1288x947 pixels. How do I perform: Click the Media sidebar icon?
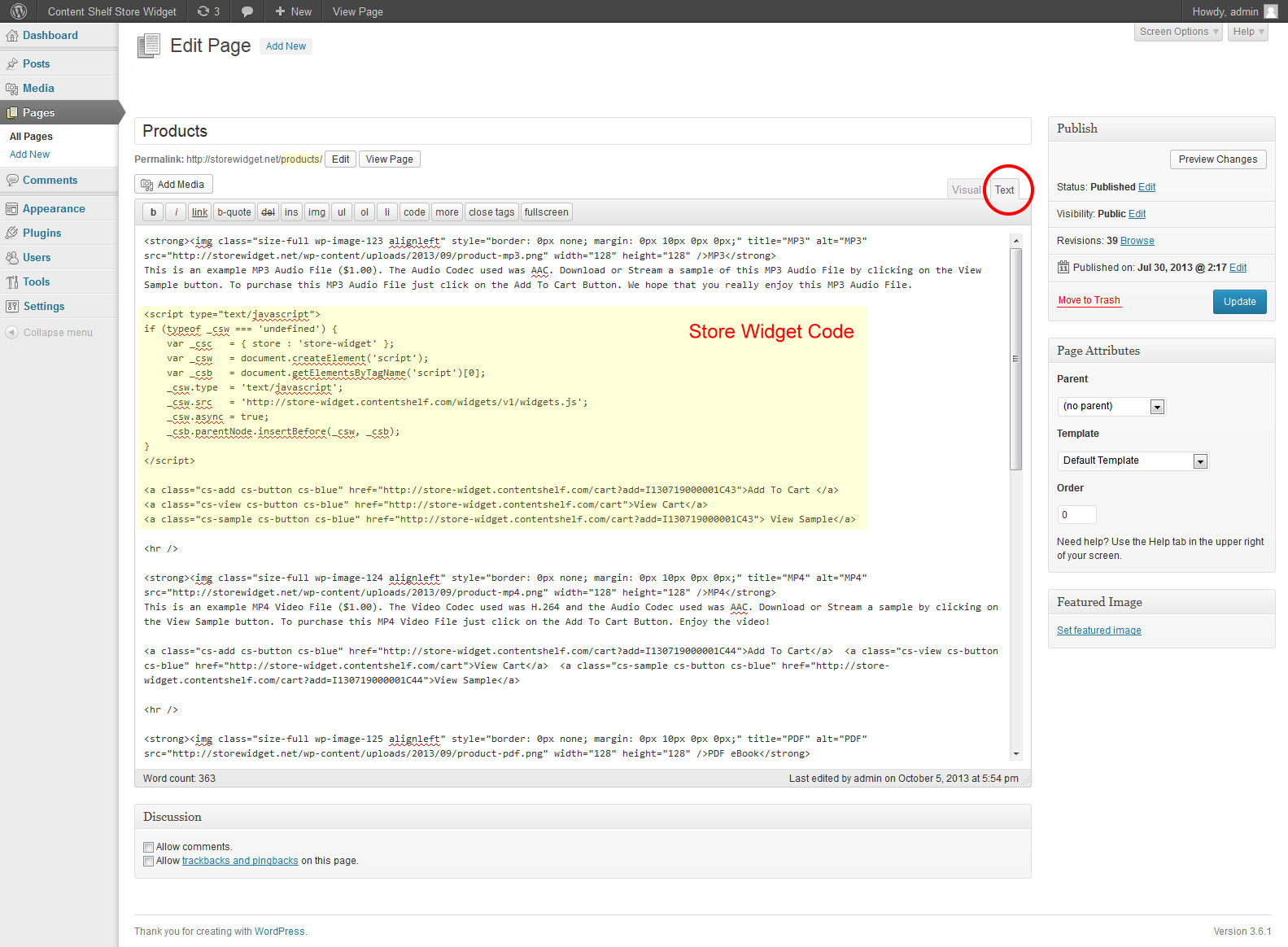(x=11, y=88)
